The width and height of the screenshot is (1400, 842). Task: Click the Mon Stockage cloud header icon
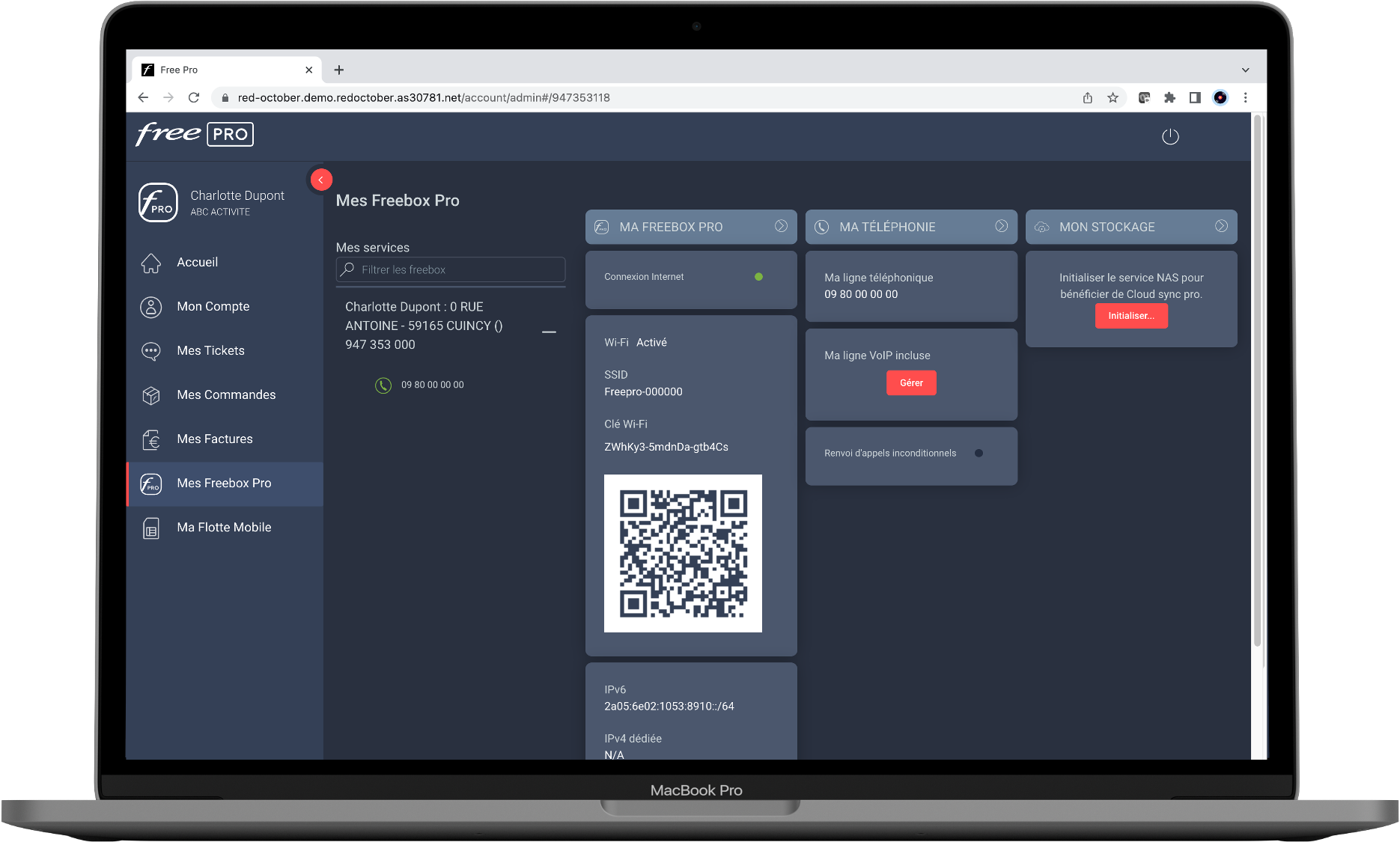1041,227
